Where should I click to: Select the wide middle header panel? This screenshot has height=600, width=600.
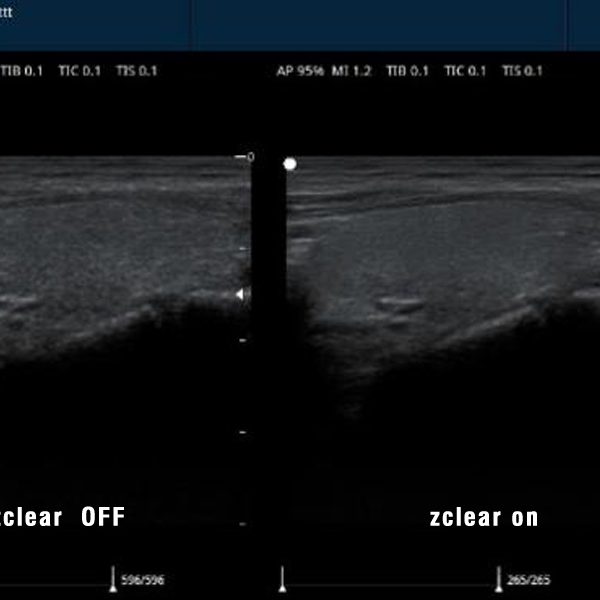(378, 25)
